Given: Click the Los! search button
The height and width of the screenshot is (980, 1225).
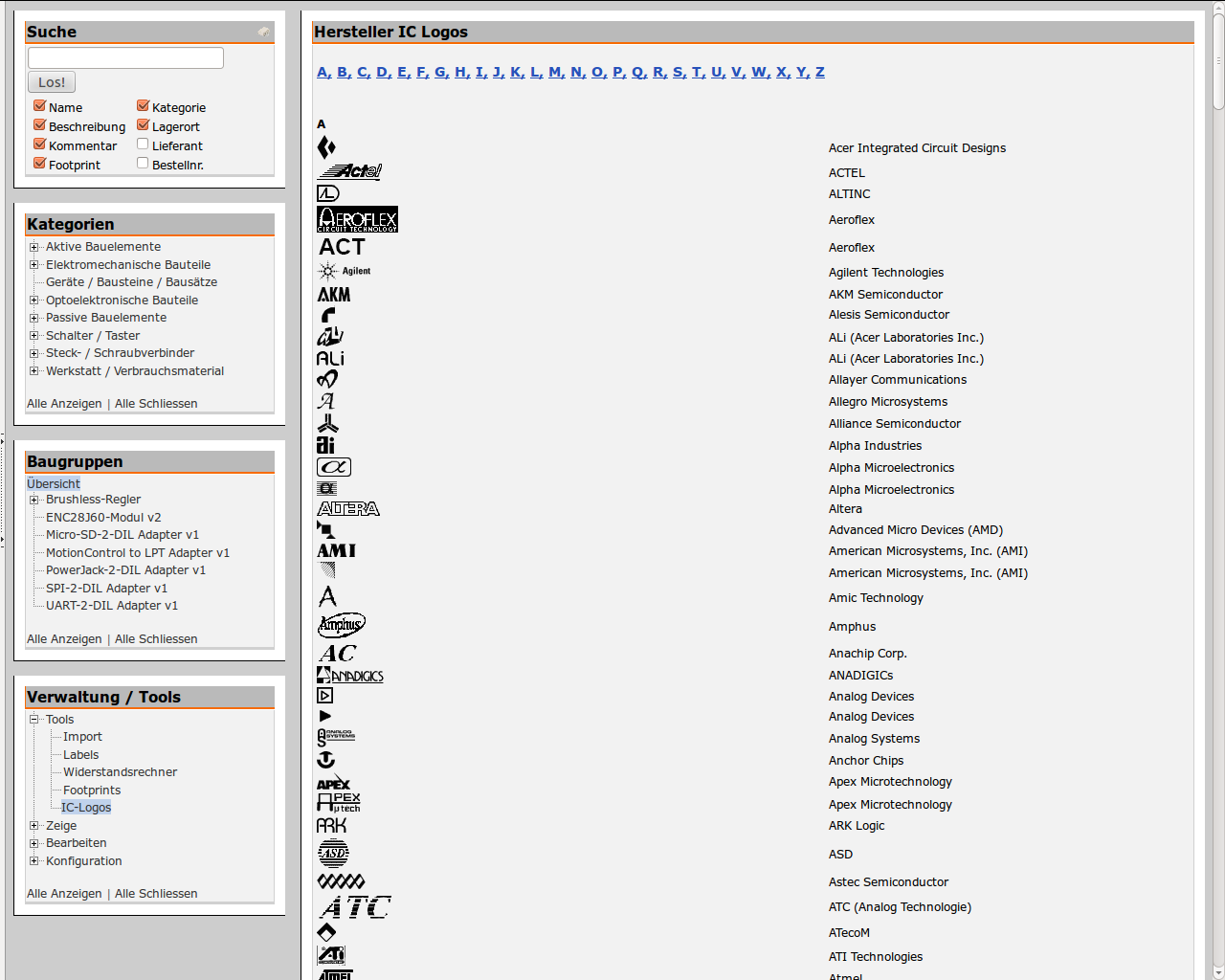Looking at the screenshot, I should tap(52, 82).
